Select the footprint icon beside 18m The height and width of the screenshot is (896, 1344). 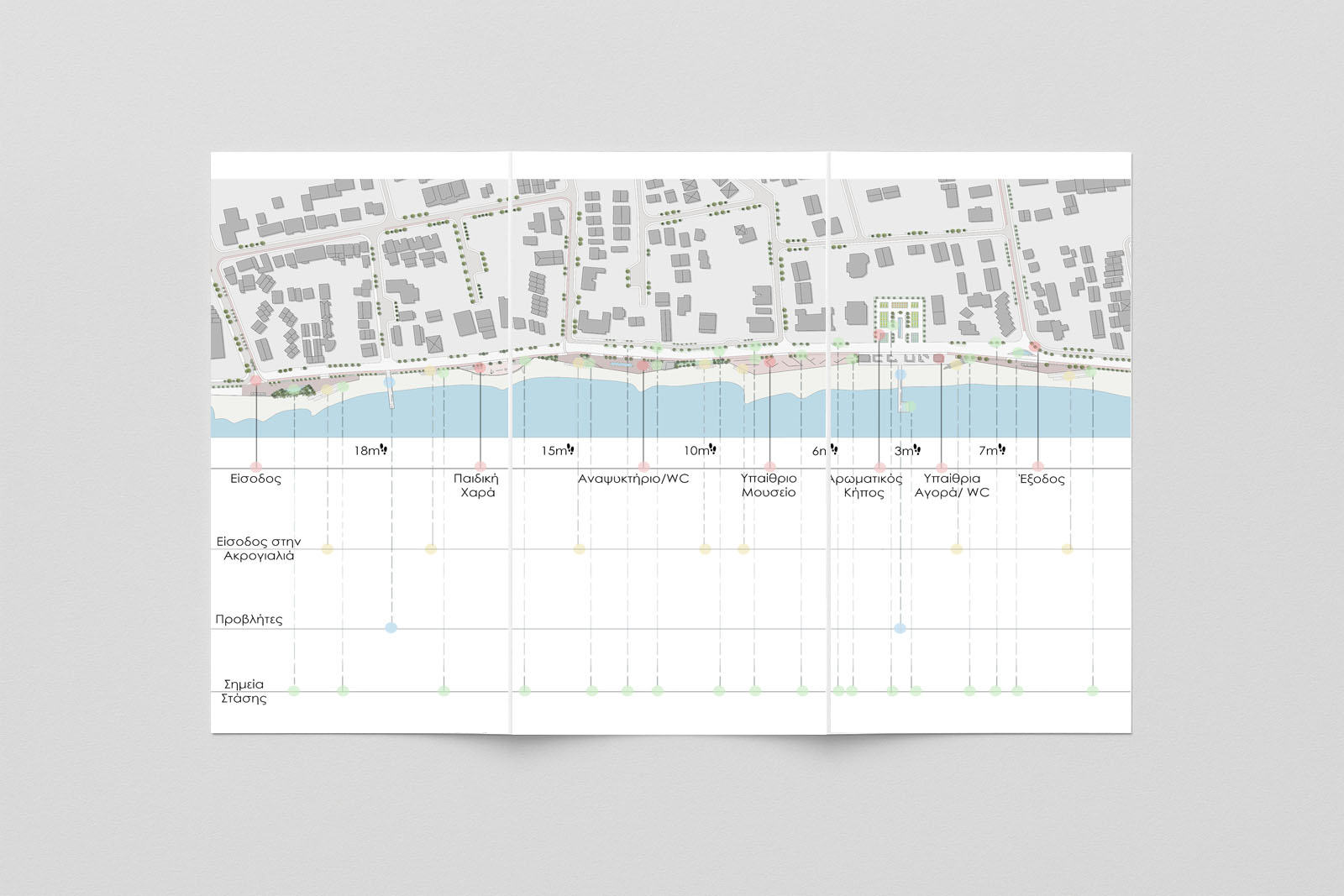pos(381,448)
